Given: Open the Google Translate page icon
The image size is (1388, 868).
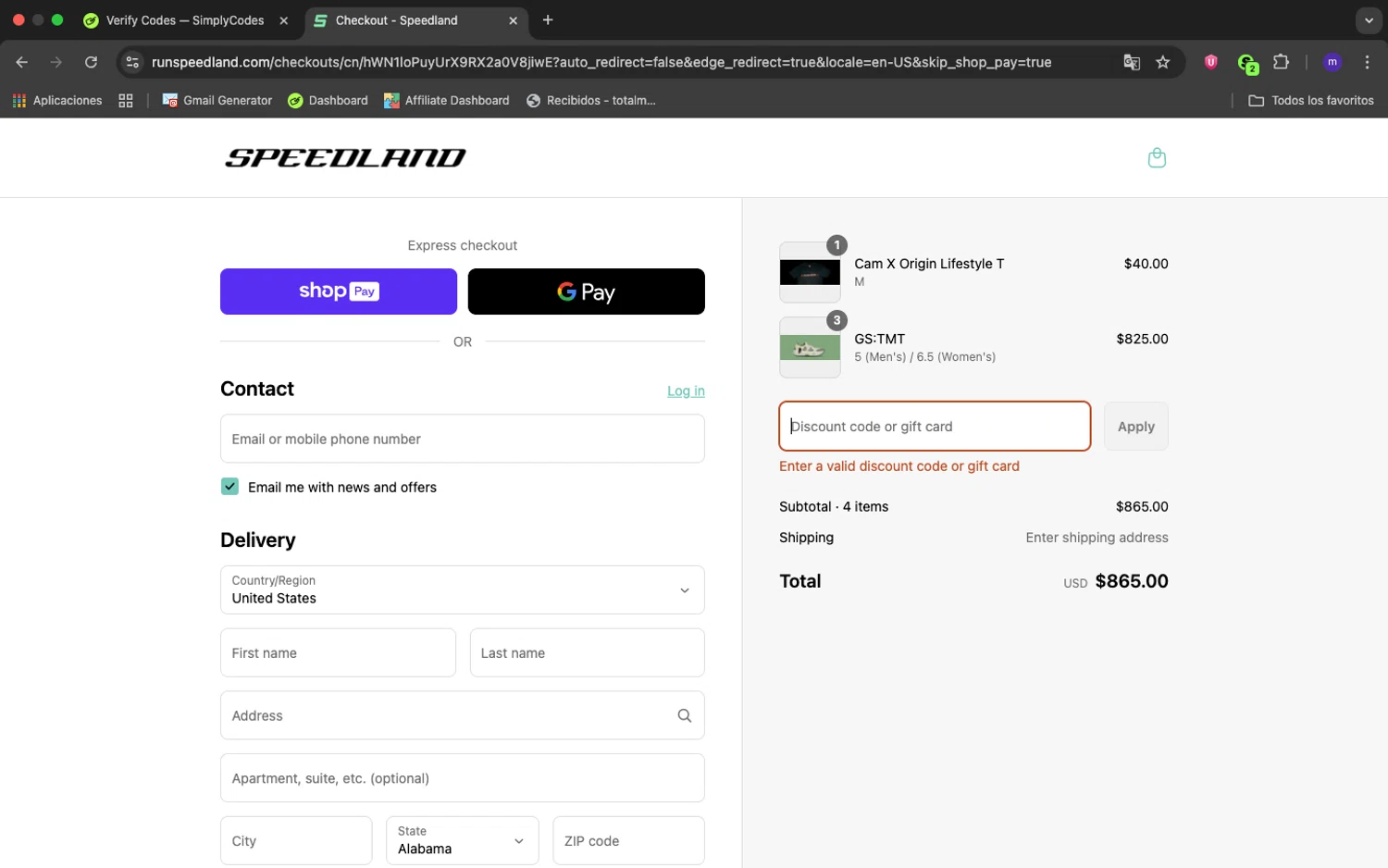Looking at the screenshot, I should (x=1131, y=62).
